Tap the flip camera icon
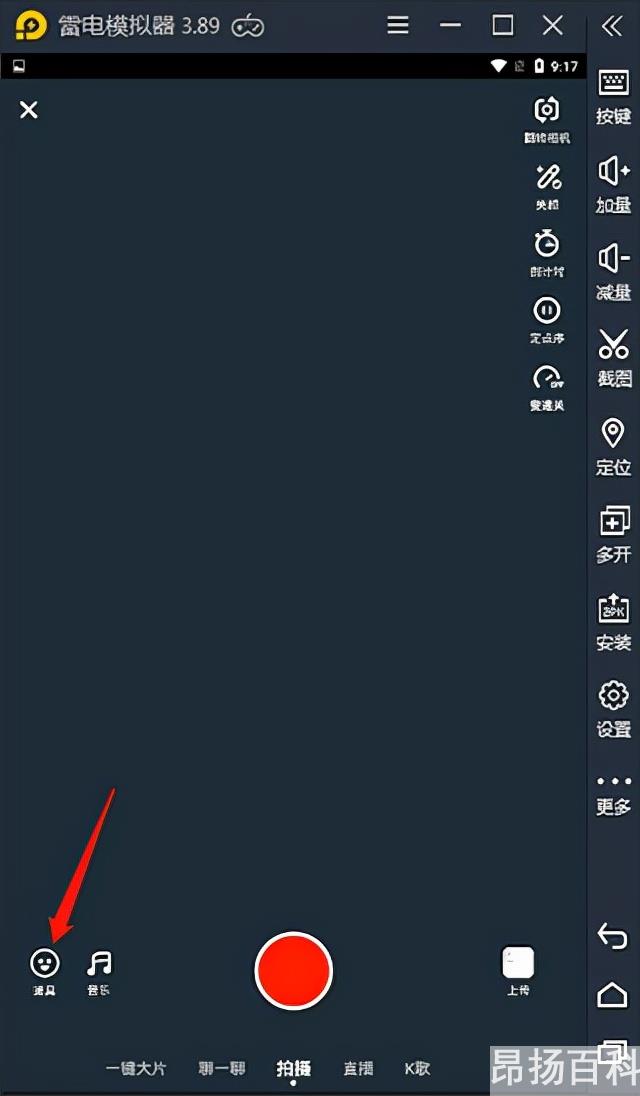 pos(546,110)
